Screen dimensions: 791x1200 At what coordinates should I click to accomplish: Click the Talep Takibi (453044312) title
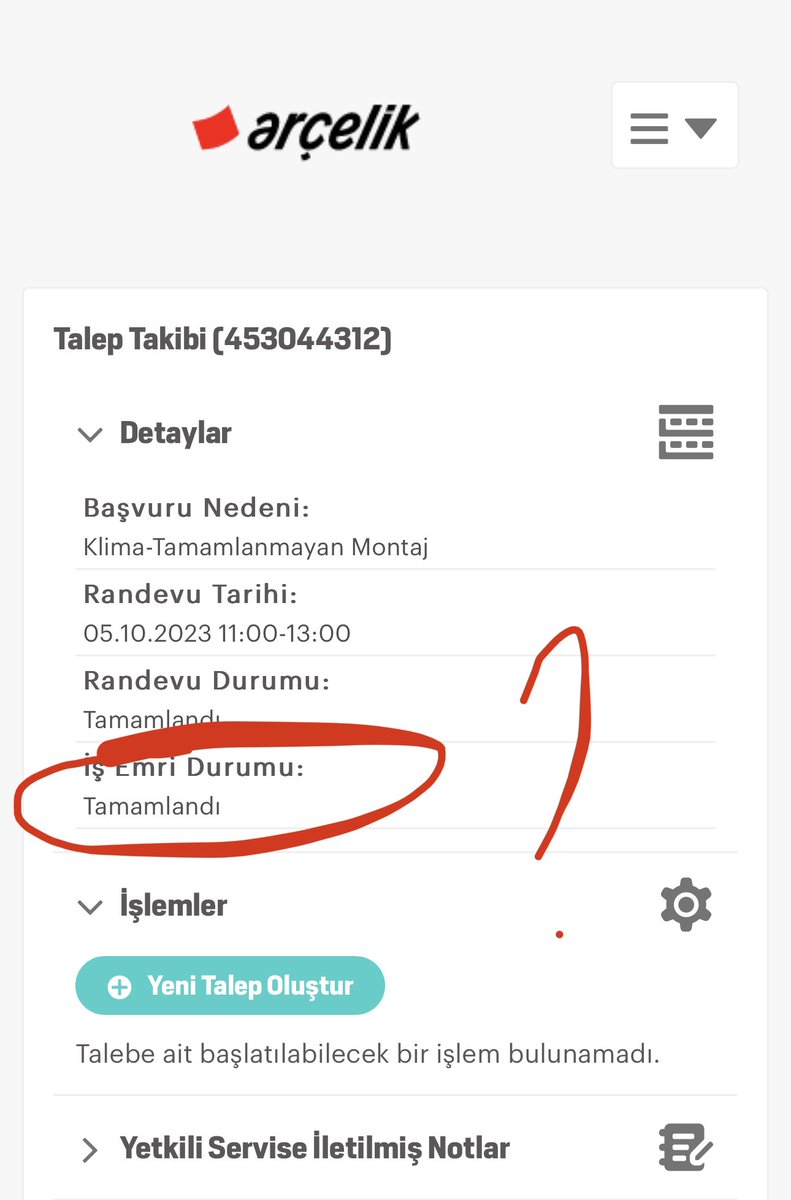click(x=223, y=340)
